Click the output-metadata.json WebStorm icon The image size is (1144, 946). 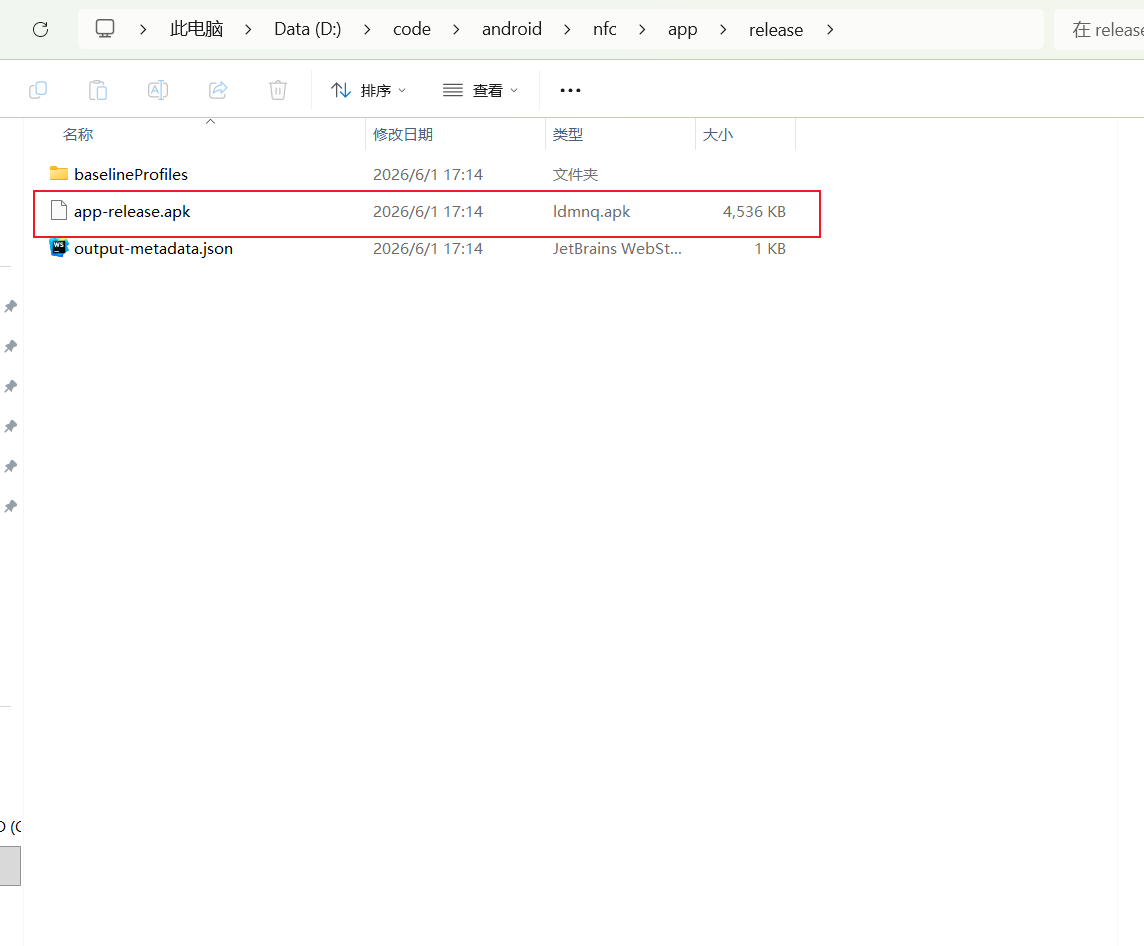pyautogui.click(x=59, y=248)
